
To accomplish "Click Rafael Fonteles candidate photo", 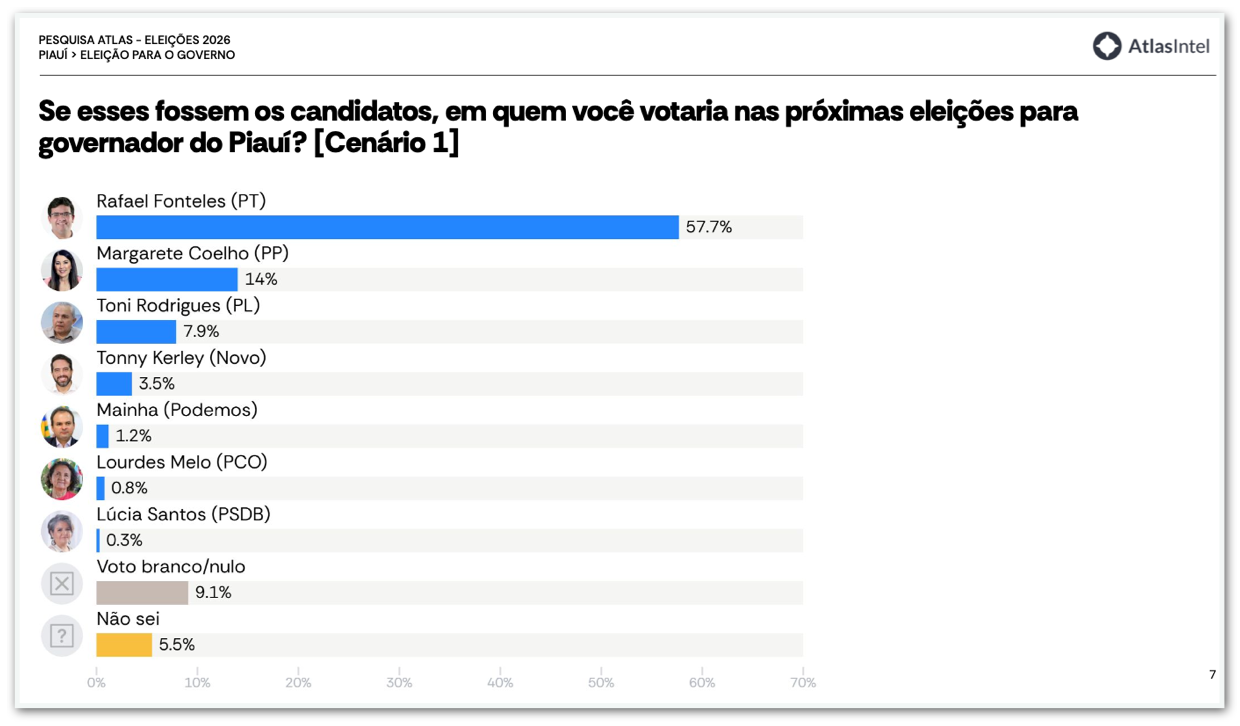I will 62,217.
